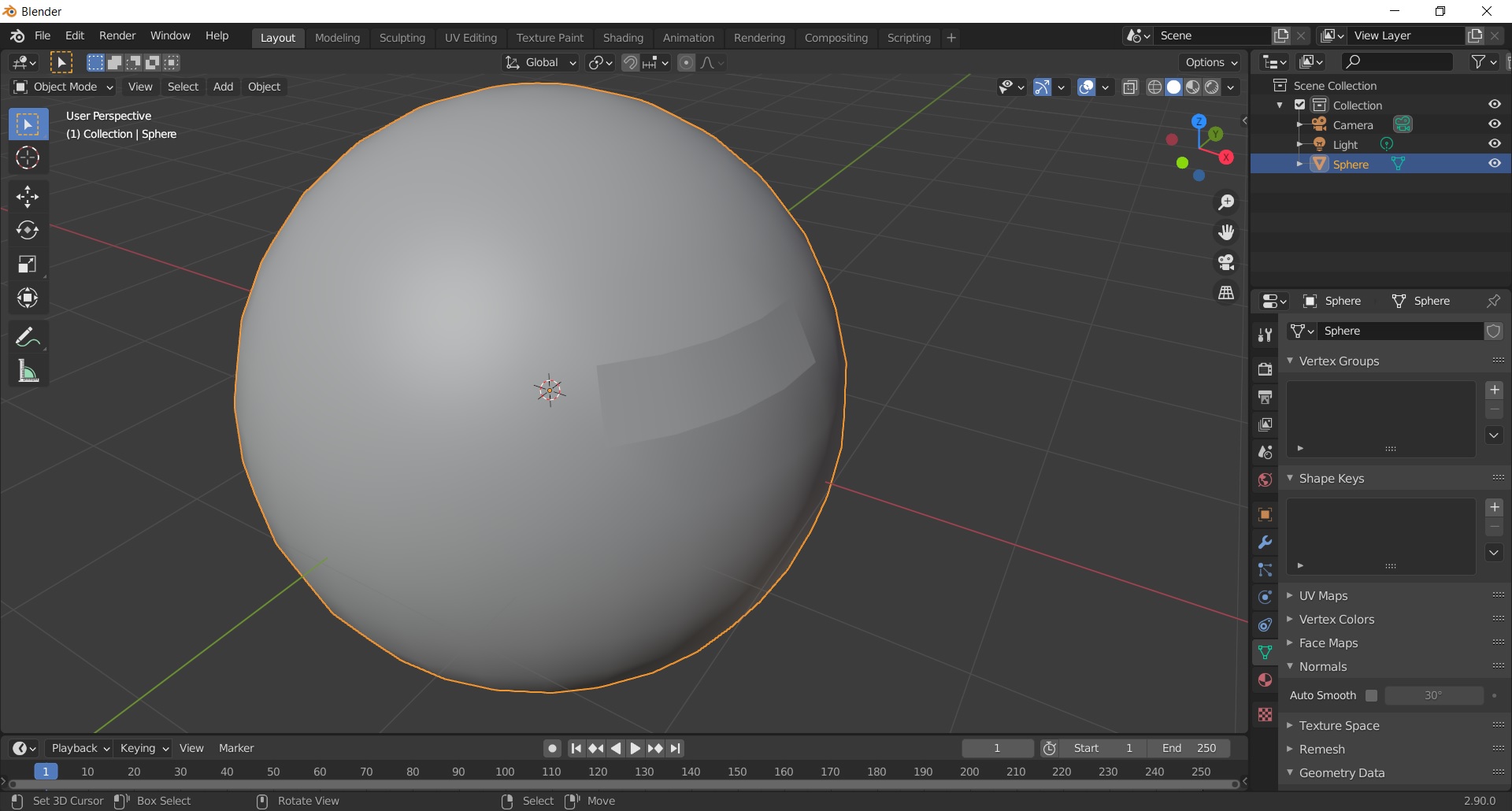
Task: Click the zoom magnifier viewport icon
Action: (x=1226, y=202)
